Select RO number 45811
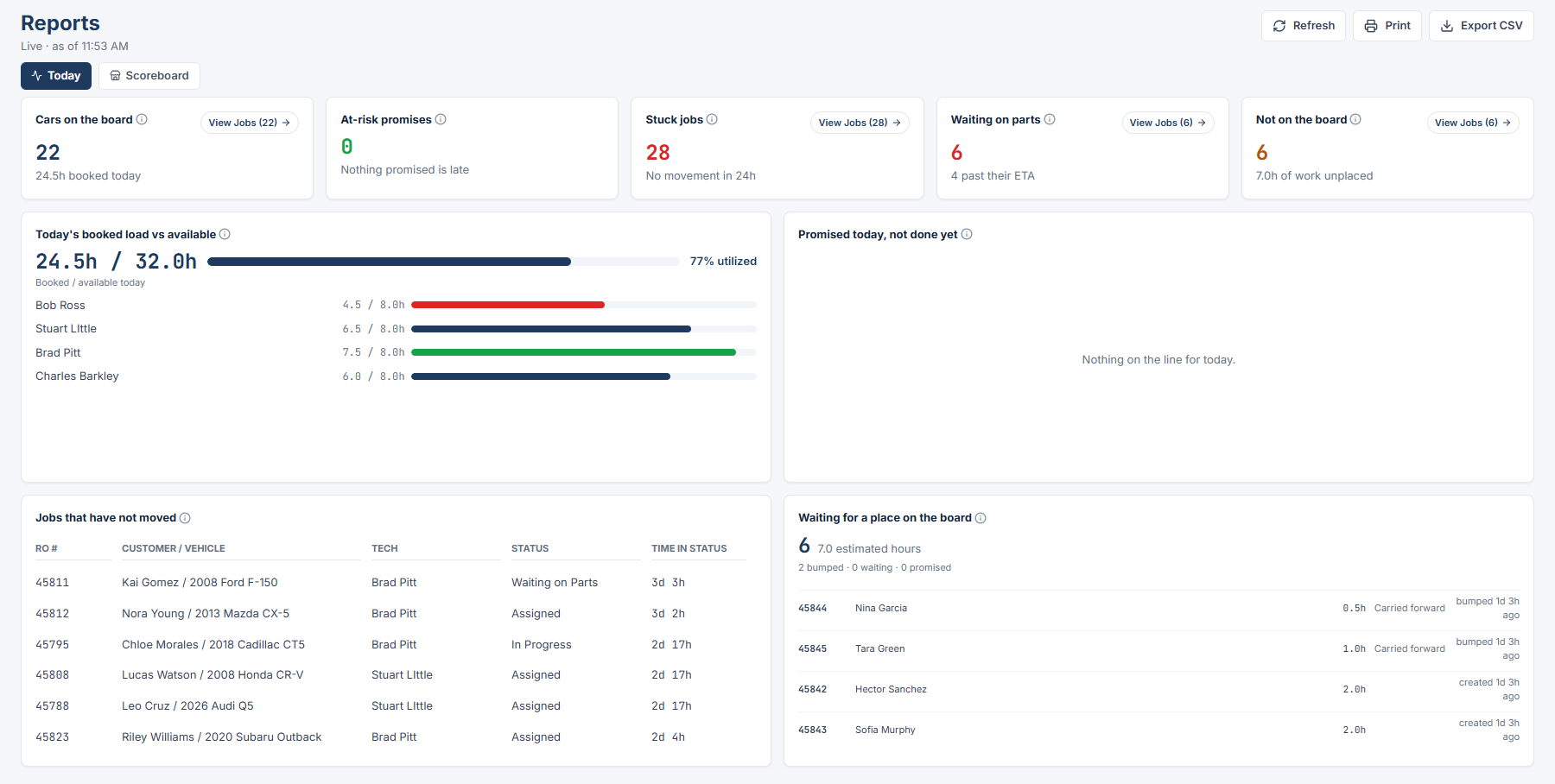 tap(53, 583)
